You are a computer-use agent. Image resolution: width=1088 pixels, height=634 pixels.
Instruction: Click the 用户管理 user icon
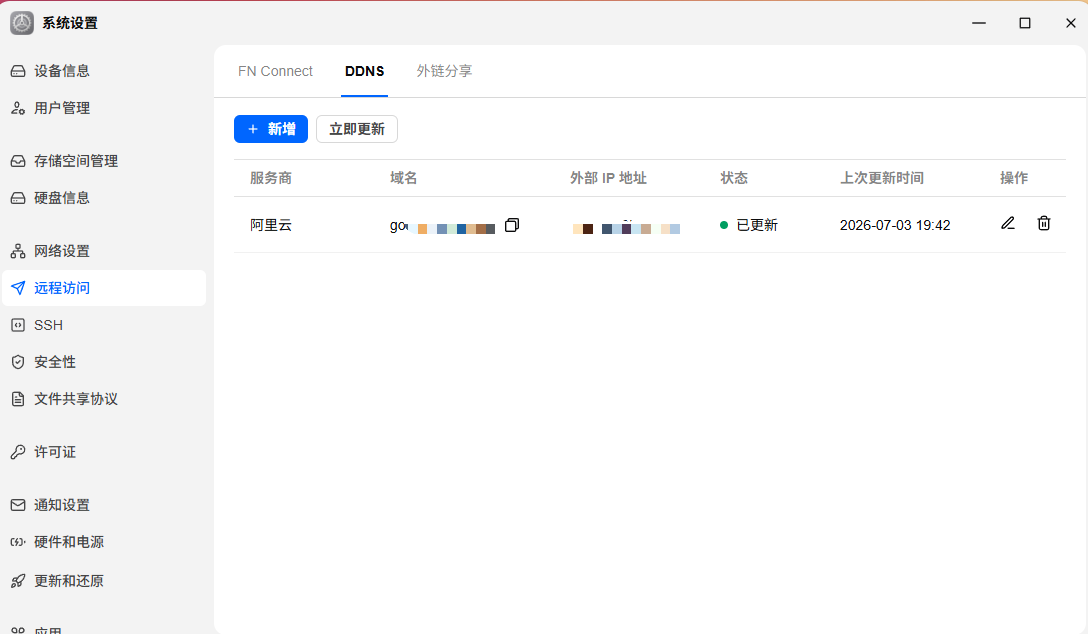[18, 108]
